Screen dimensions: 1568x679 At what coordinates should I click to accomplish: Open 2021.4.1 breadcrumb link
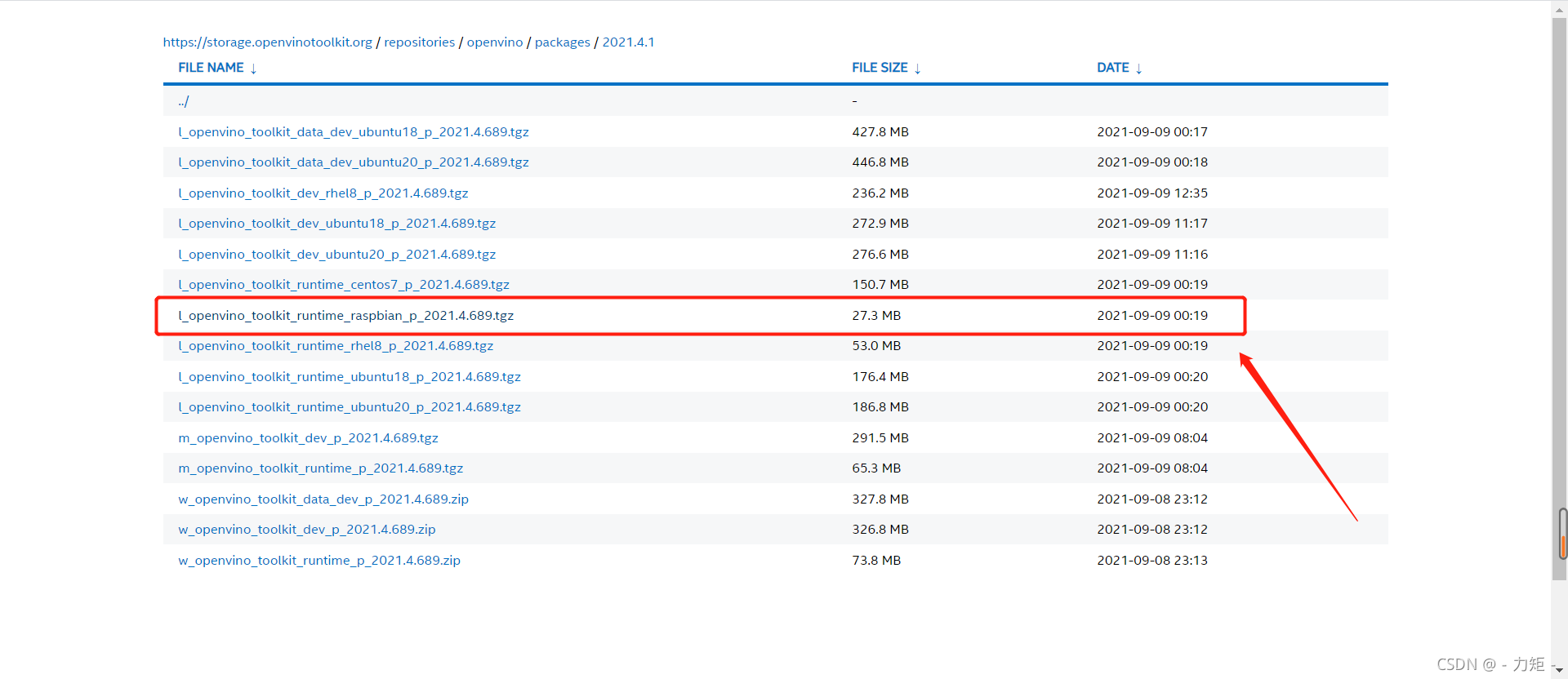[628, 42]
